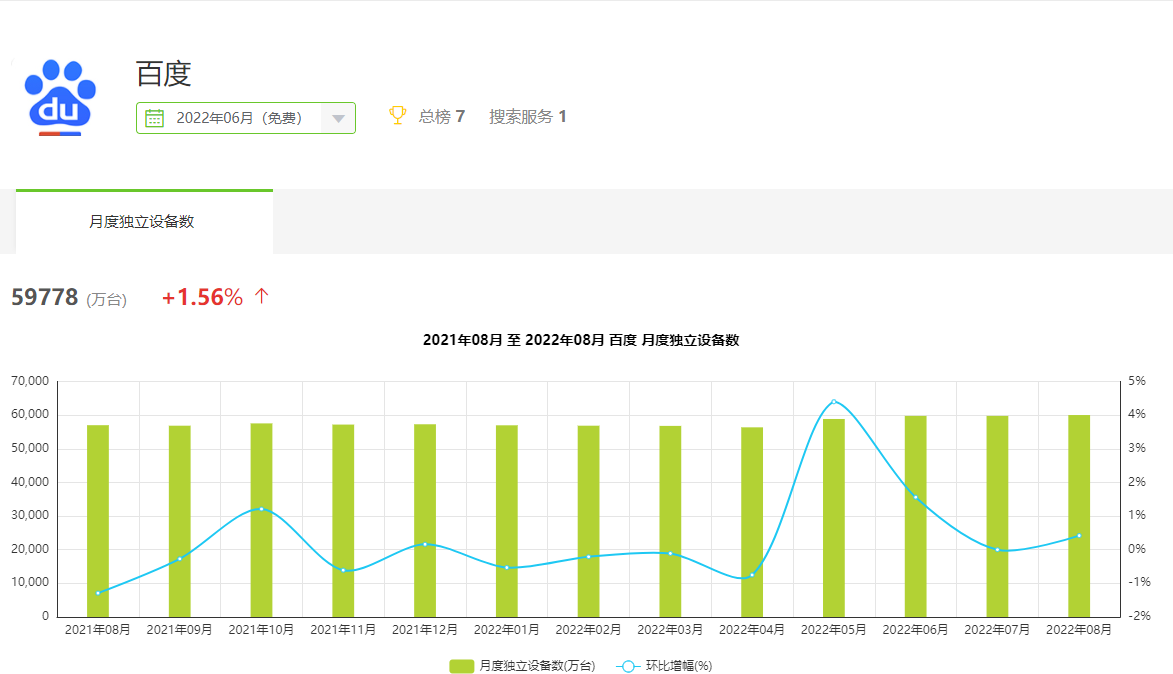Click the red upward growth arrow
1173x674 pixels.
pyautogui.click(x=261, y=296)
